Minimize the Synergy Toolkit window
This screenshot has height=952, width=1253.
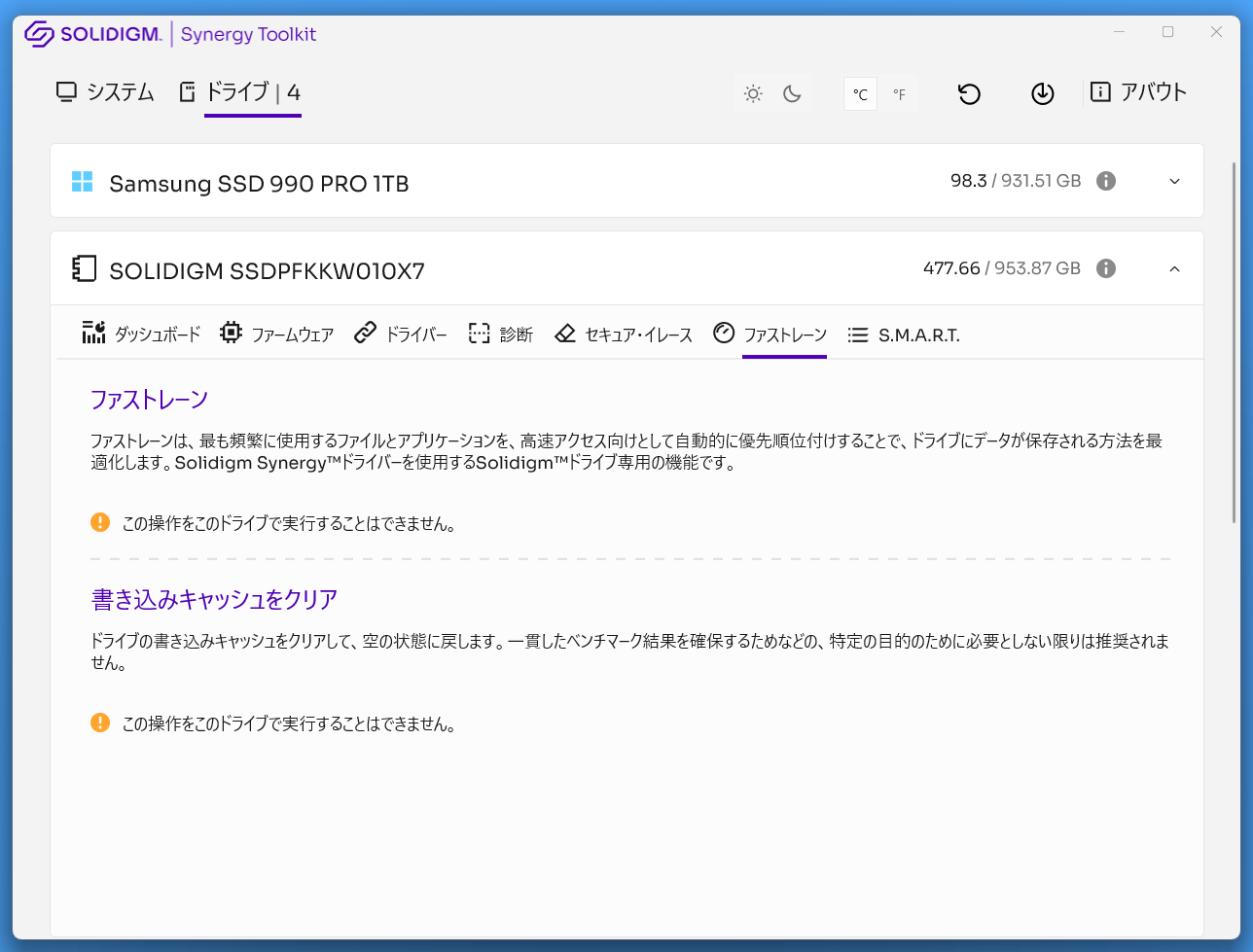(x=1119, y=32)
